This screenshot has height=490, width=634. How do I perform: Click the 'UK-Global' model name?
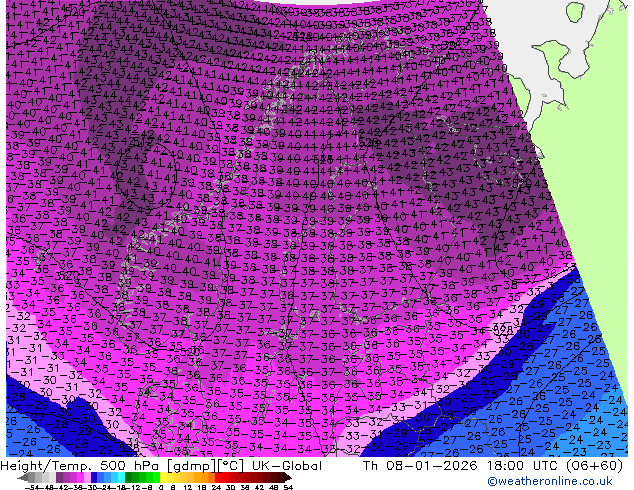point(287,466)
